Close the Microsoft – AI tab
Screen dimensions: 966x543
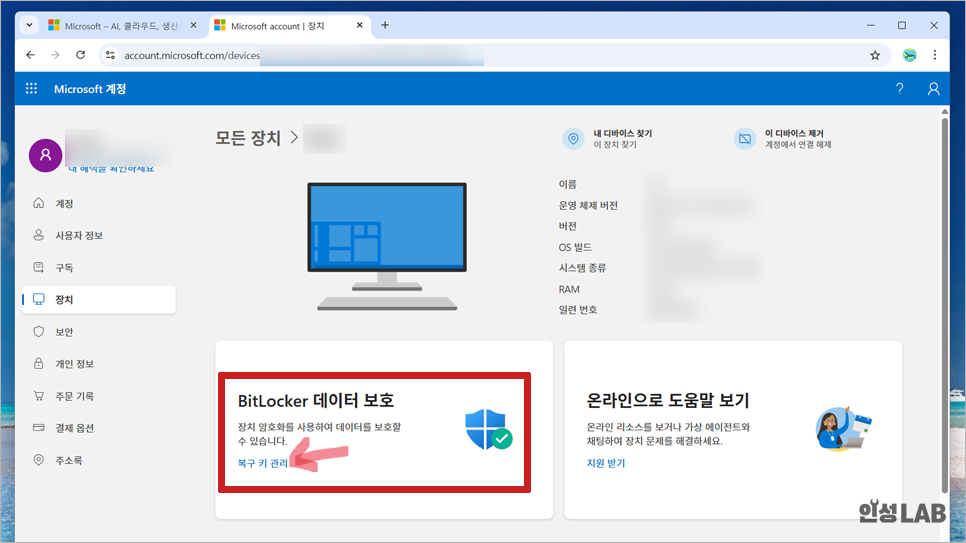pos(193,25)
